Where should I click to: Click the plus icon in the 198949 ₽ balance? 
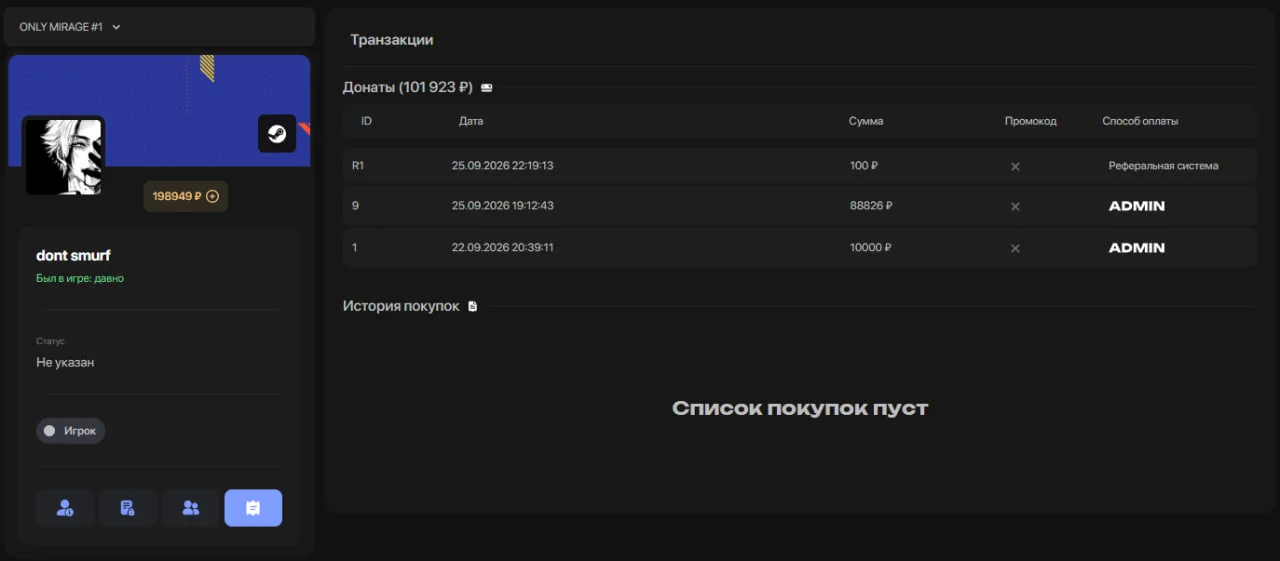[x=212, y=196]
